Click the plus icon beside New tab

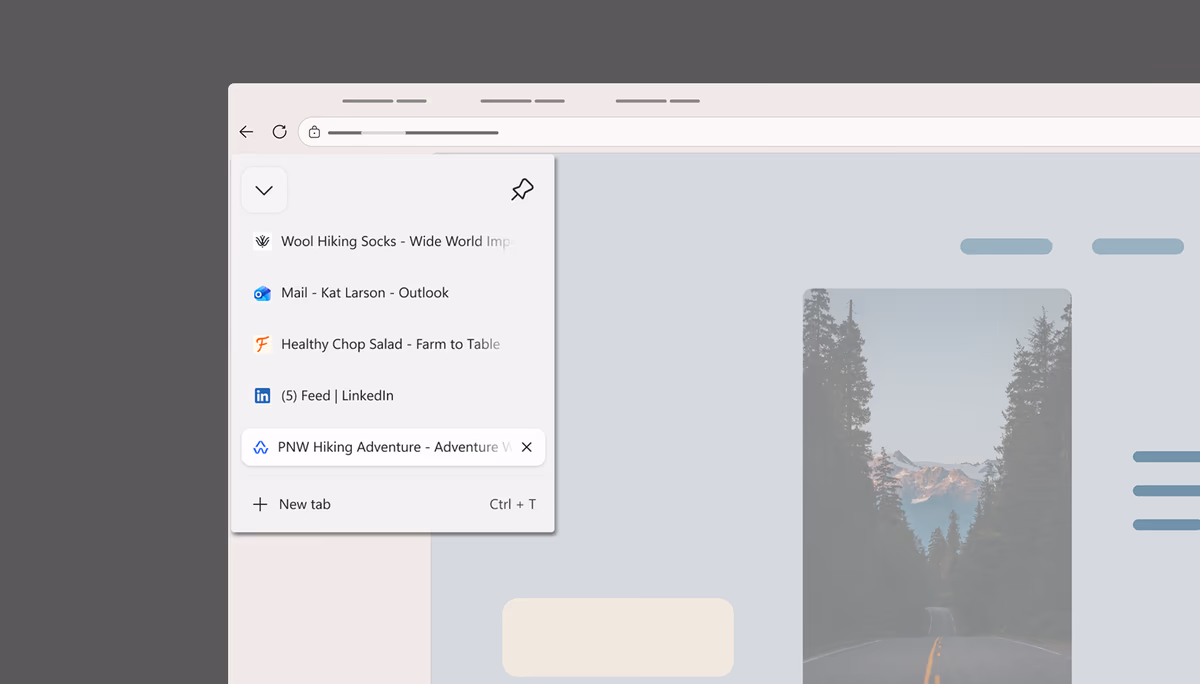click(x=260, y=504)
